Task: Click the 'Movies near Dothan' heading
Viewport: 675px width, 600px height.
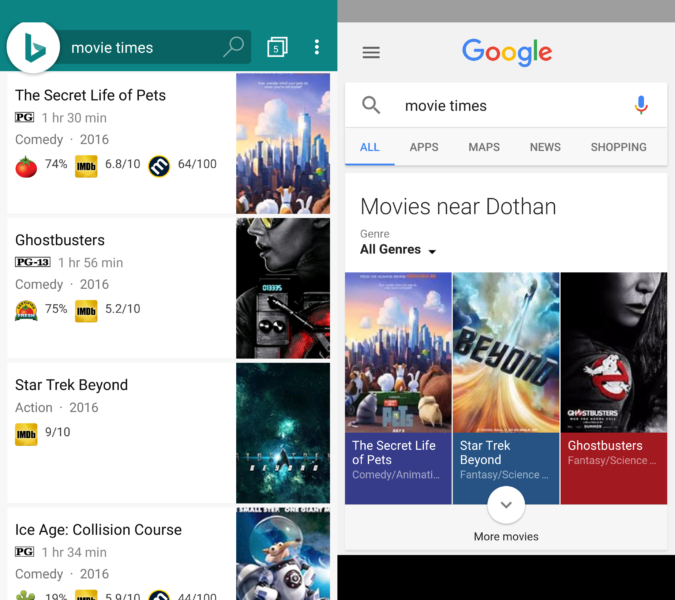Action: (458, 207)
